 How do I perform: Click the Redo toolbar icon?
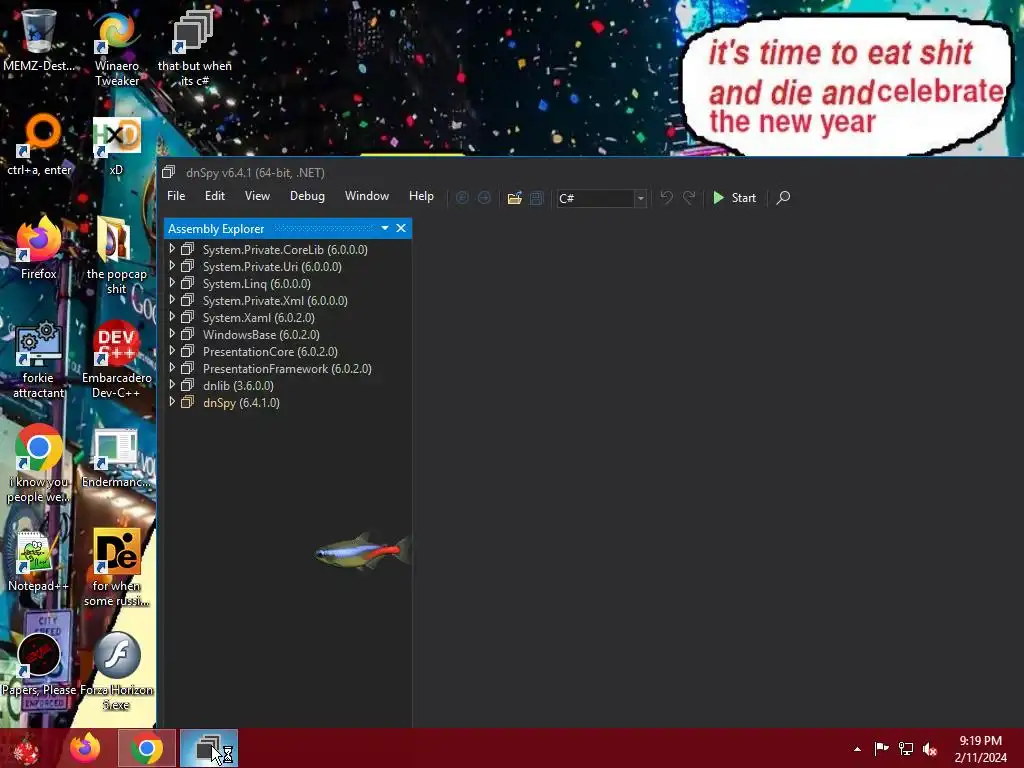tap(689, 197)
